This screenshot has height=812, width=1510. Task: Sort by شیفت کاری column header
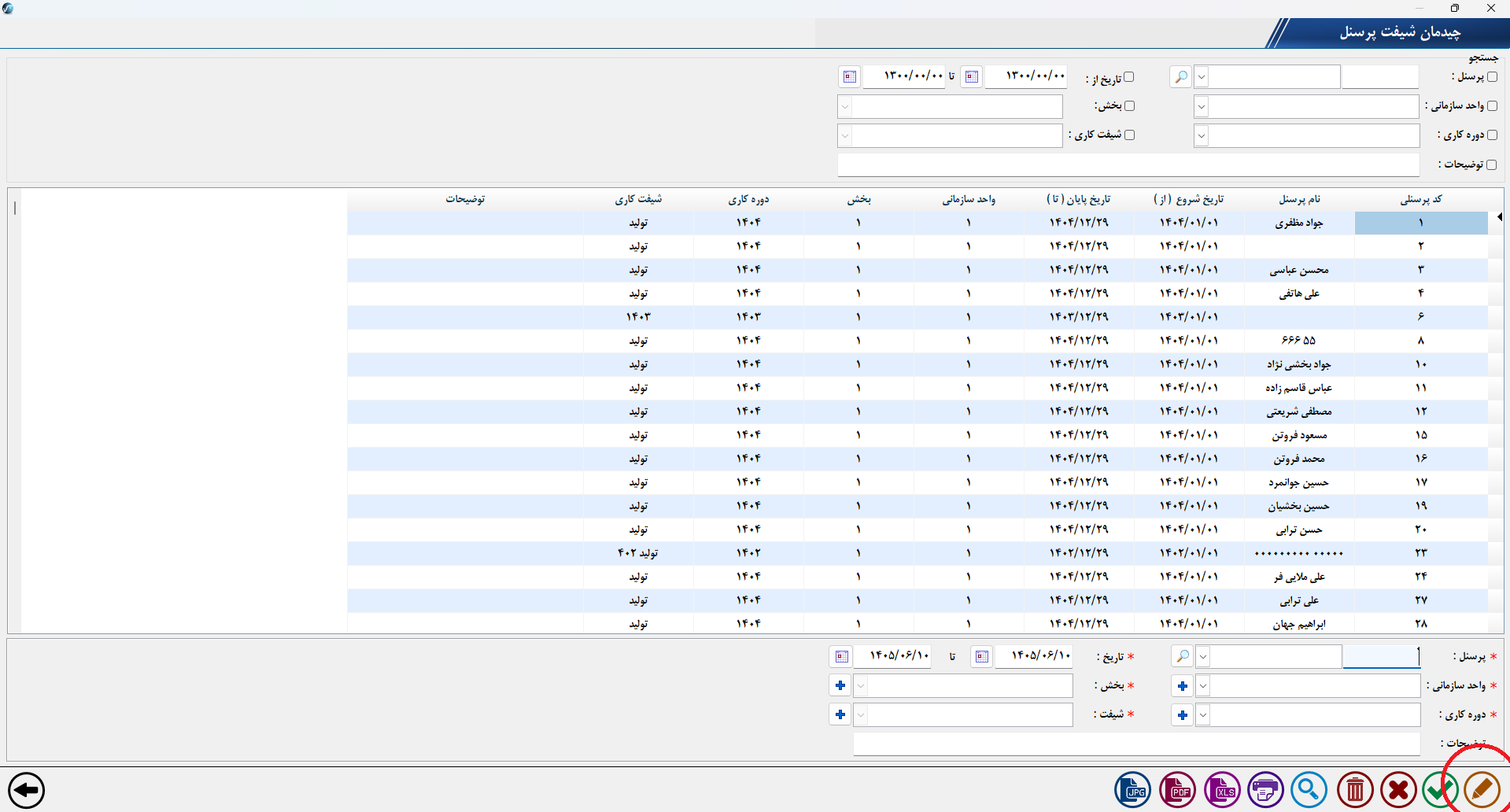coord(638,199)
